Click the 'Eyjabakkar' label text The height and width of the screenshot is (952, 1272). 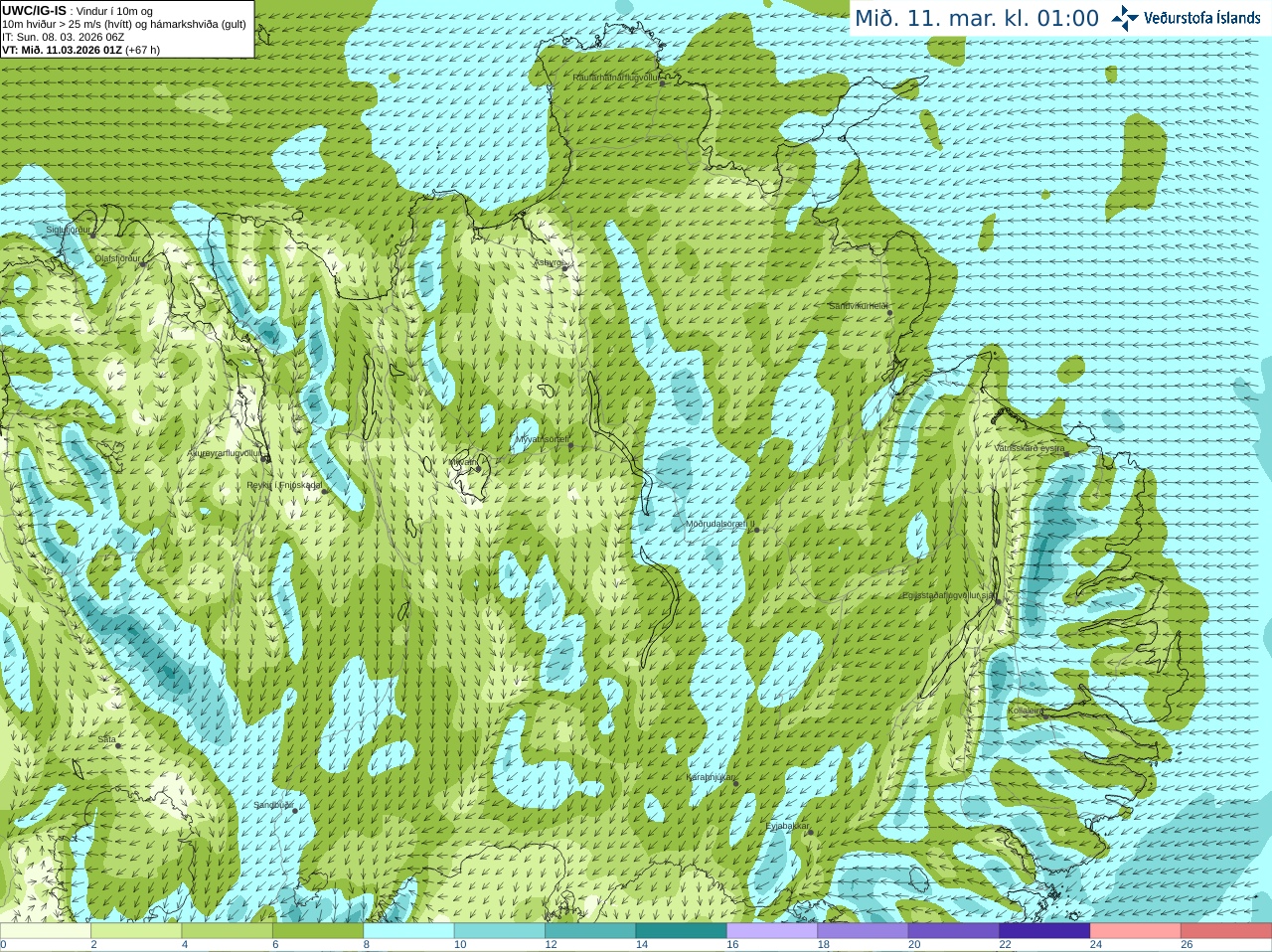(787, 825)
